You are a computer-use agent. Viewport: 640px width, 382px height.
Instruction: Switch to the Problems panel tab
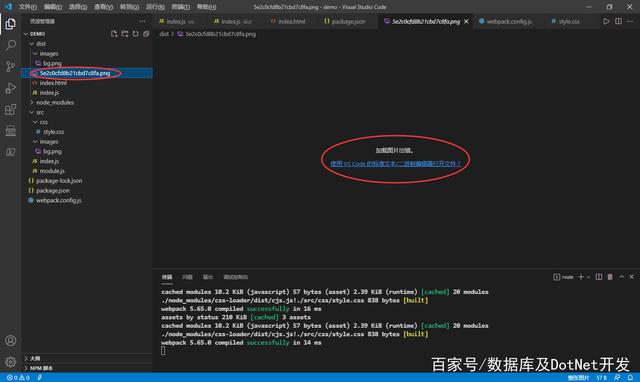(187, 277)
